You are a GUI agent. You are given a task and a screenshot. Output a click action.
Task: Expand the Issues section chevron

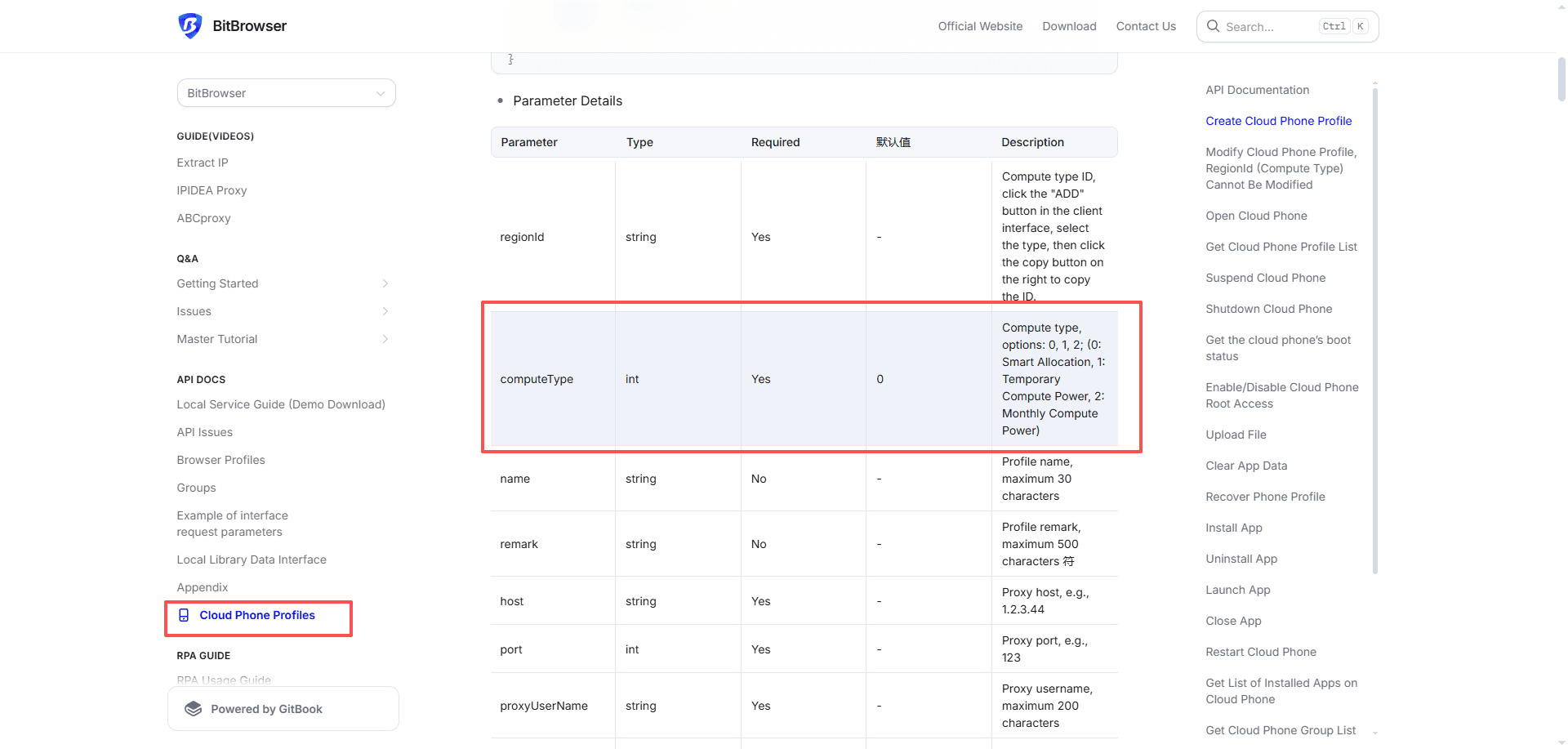[385, 311]
